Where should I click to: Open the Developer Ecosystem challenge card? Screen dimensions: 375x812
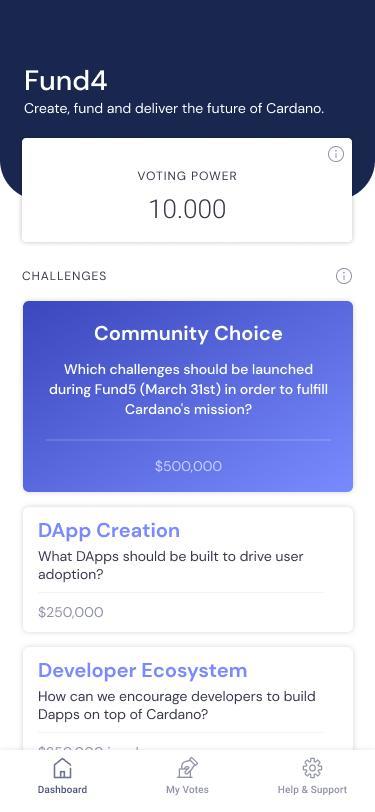187,698
